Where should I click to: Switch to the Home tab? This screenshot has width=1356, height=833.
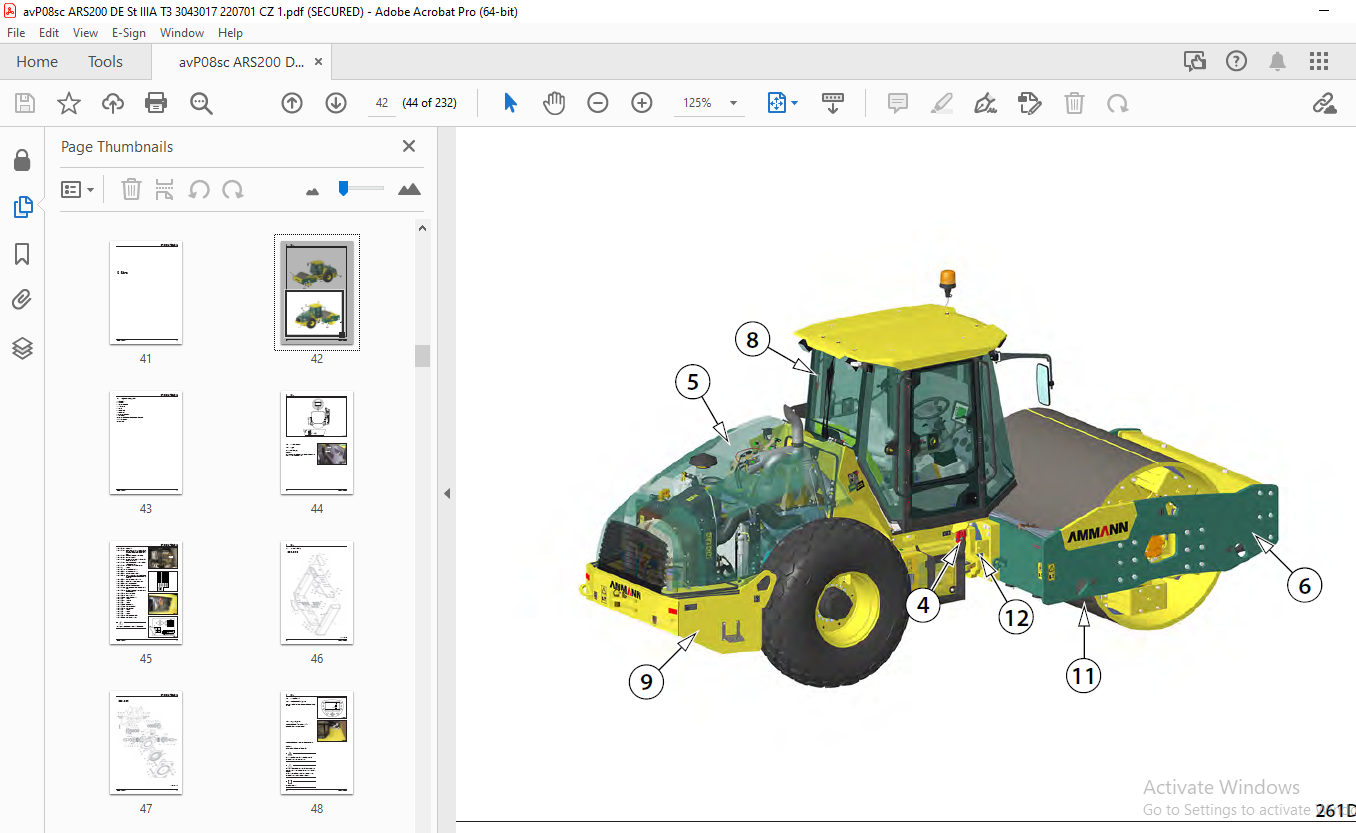tap(37, 61)
